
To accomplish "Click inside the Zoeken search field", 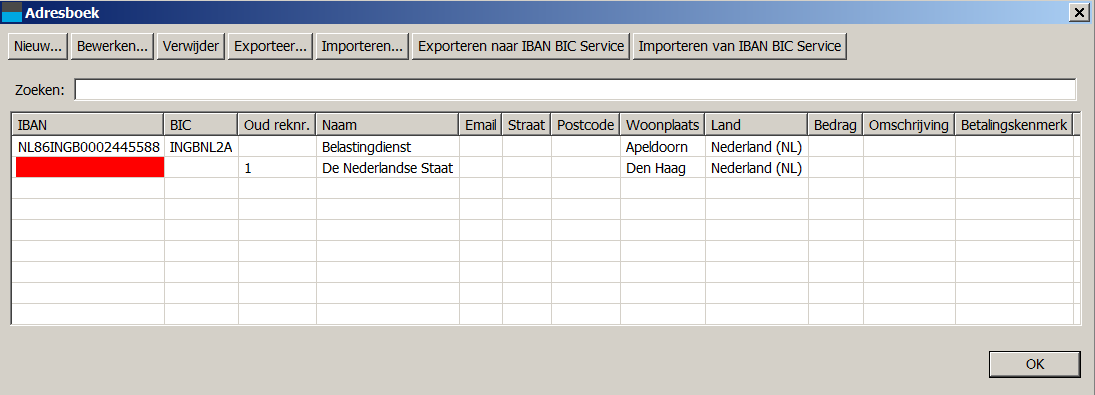I will point(575,90).
